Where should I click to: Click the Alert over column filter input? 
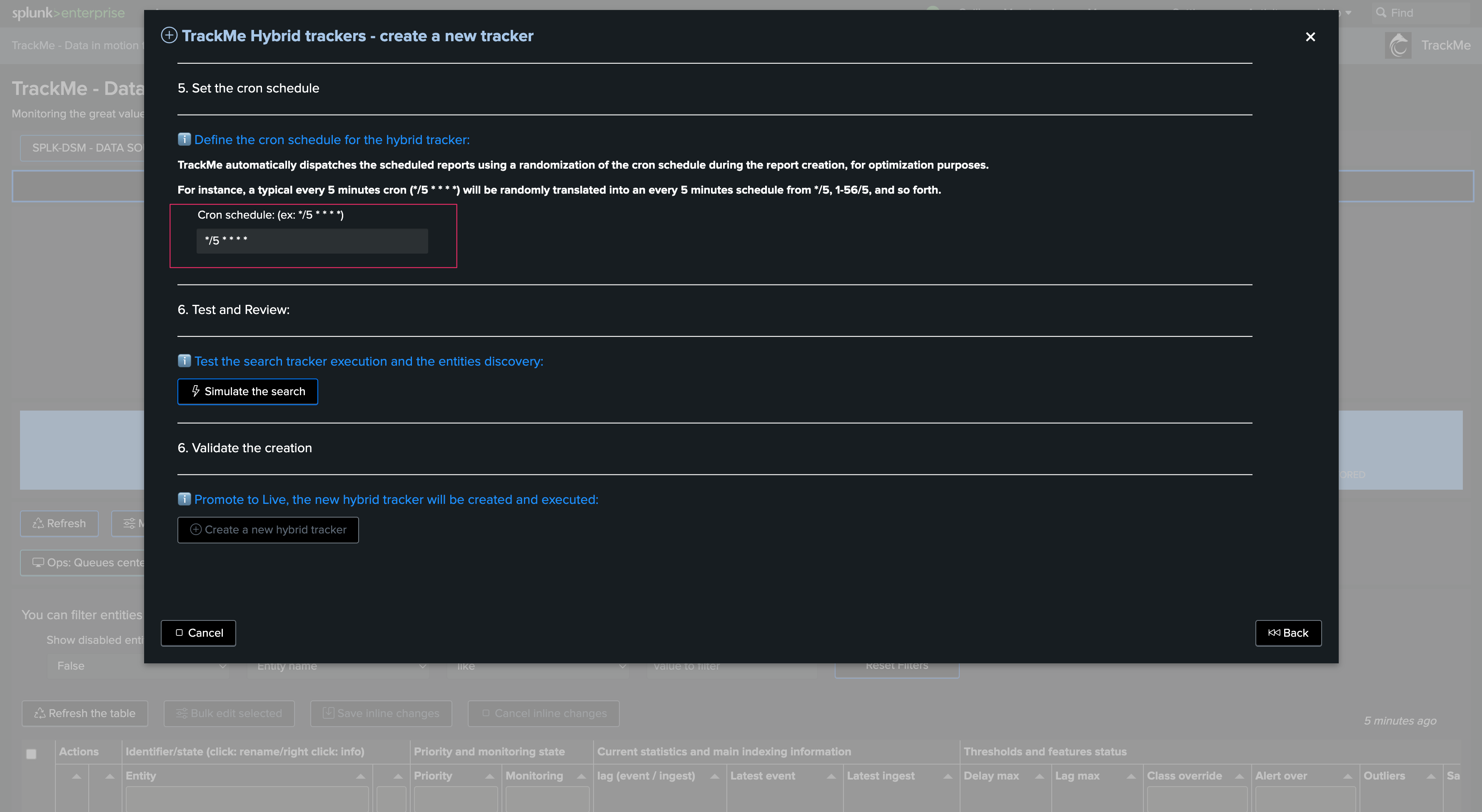[x=1305, y=800]
